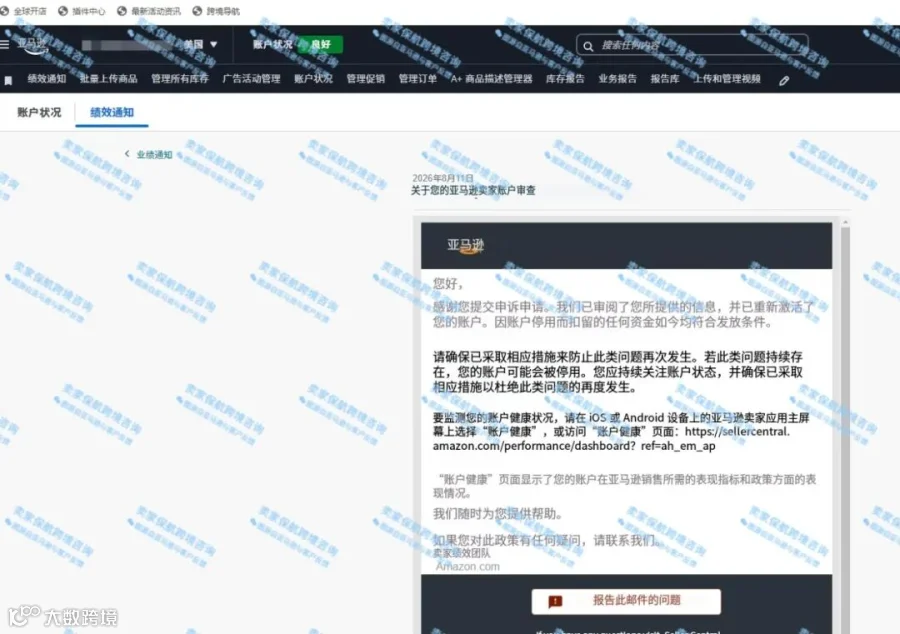Open 上传和管理视频 menu item
The height and width of the screenshot is (634, 900).
[727, 79]
